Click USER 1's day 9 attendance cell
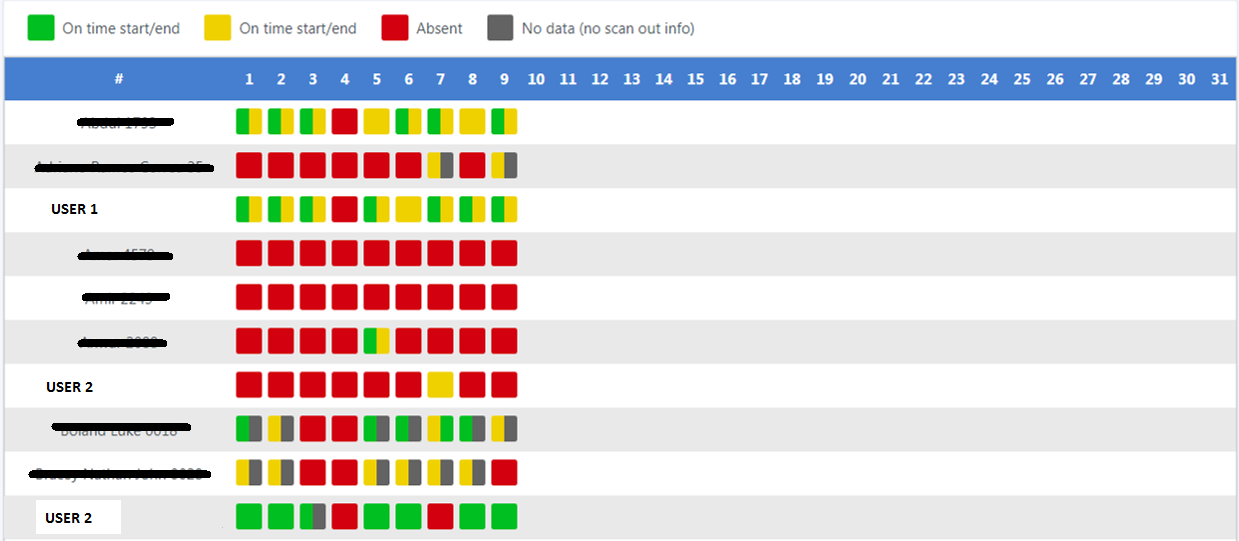Screen dimensions: 1239x541 (504, 209)
